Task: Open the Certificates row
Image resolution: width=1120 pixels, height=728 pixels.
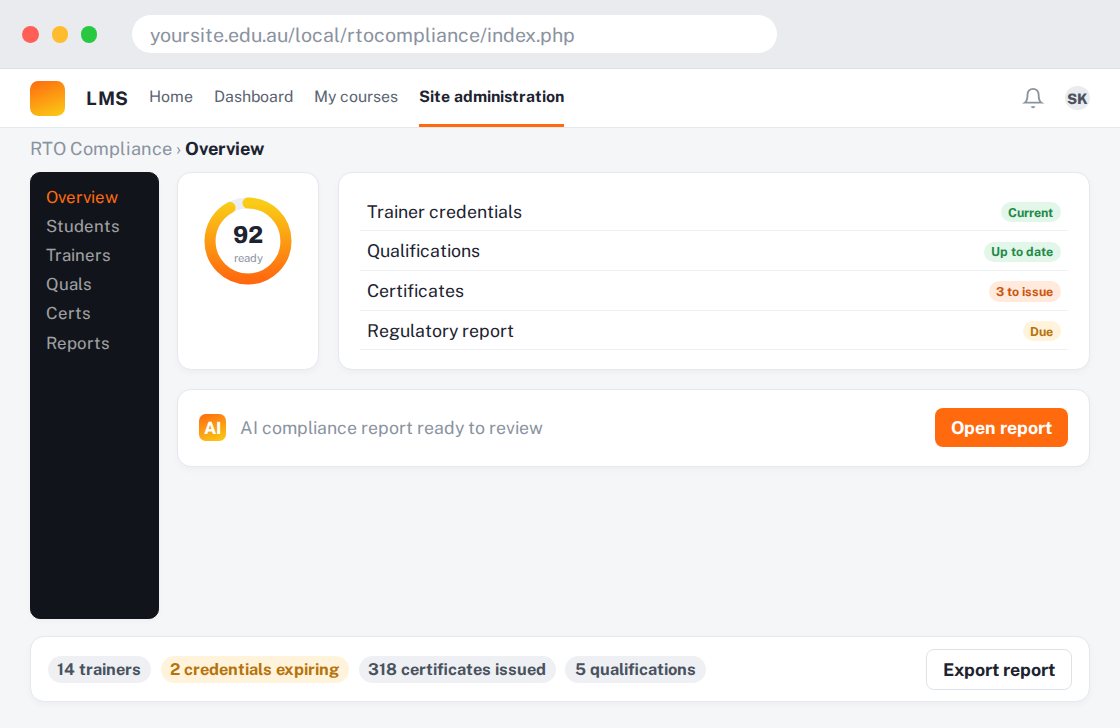Action: pyautogui.click(x=714, y=291)
